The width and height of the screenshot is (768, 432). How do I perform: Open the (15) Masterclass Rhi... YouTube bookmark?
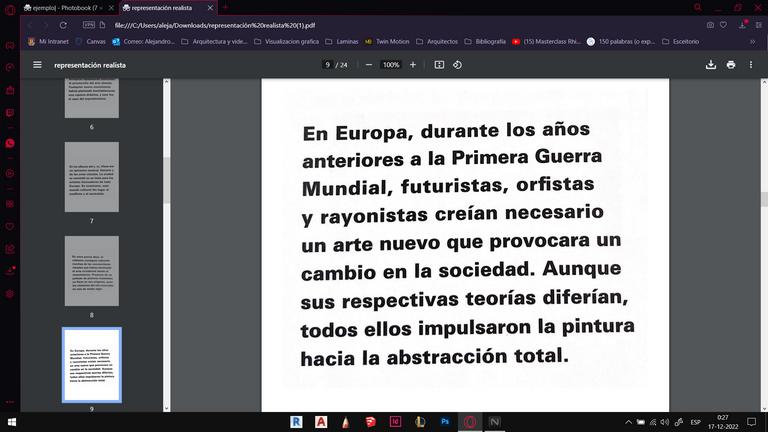click(546, 42)
